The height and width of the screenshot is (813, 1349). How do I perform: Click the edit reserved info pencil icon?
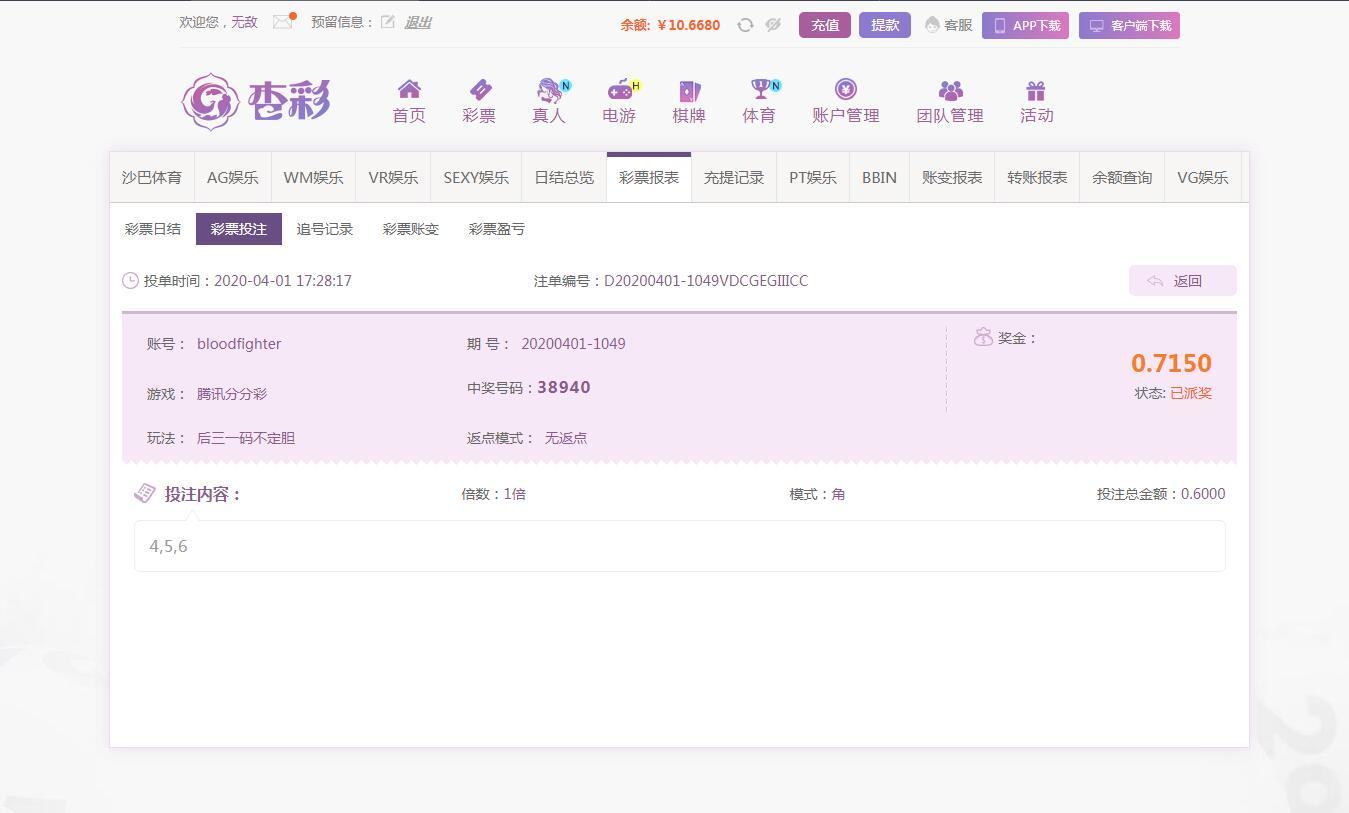388,22
